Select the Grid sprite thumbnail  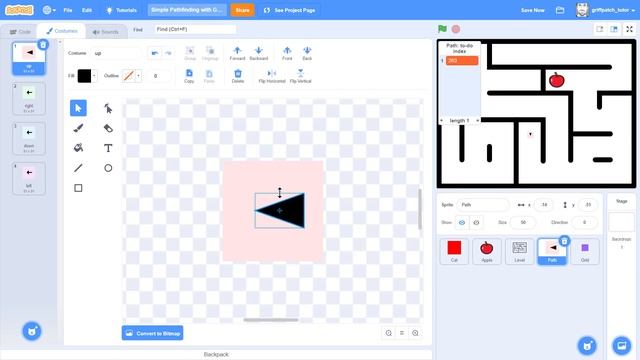[x=585, y=251]
